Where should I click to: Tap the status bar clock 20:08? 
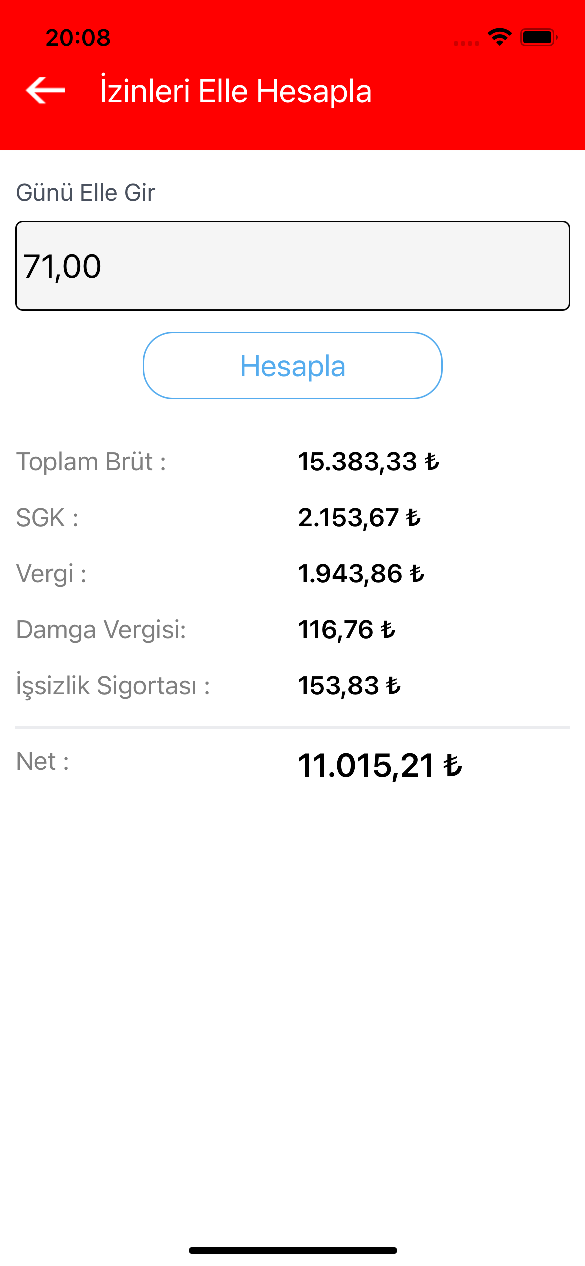click(x=78, y=38)
